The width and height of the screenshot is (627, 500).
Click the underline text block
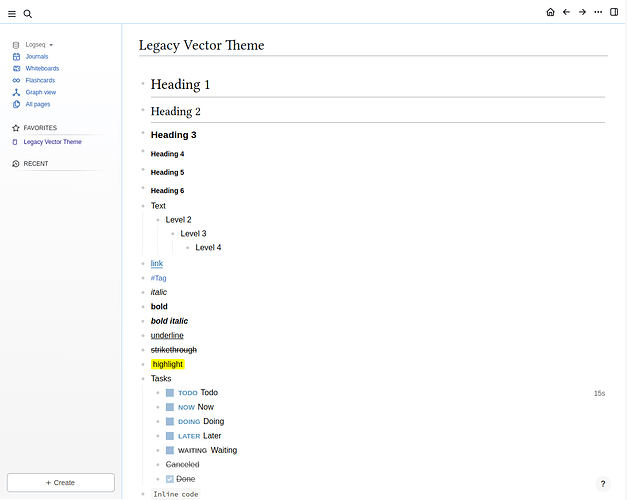167,336
